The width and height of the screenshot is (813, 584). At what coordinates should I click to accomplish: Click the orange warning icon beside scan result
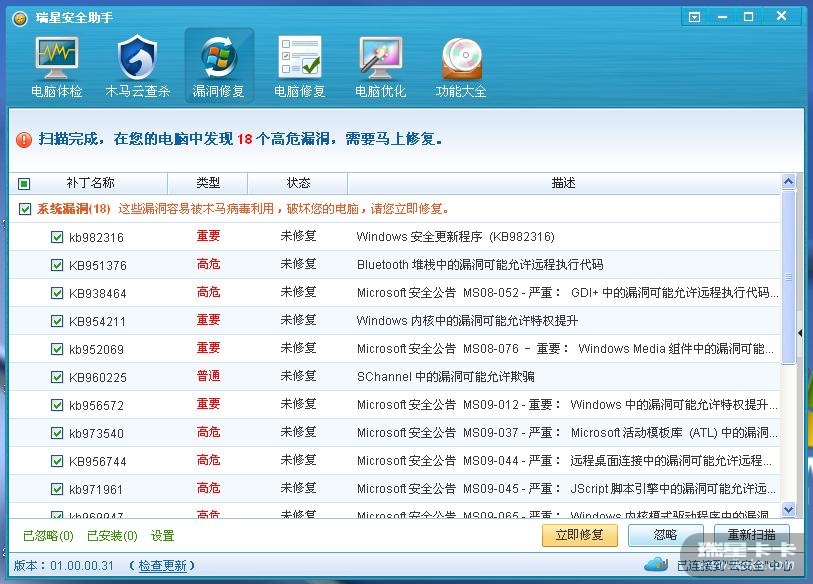point(24,140)
